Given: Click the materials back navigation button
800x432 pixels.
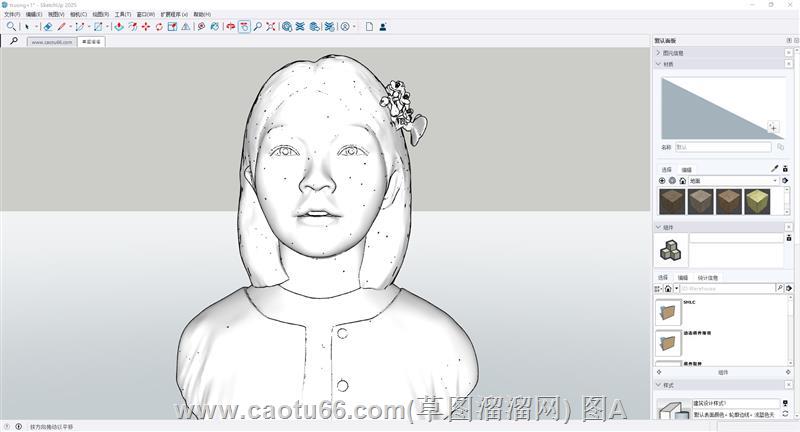Looking at the screenshot, I should click(662, 181).
